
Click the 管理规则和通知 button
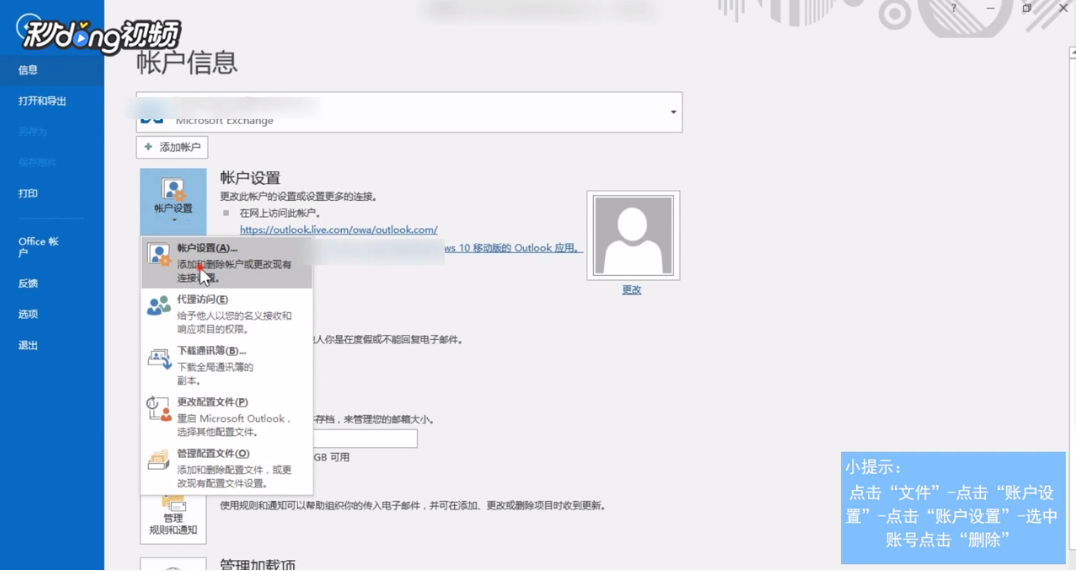pyautogui.click(x=173, y=518)
